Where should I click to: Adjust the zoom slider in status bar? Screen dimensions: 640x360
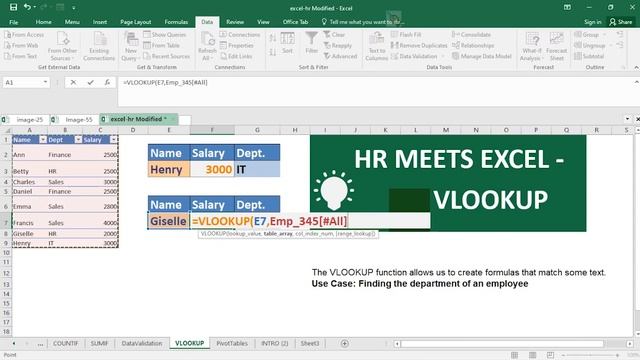(x=590, y=355)
